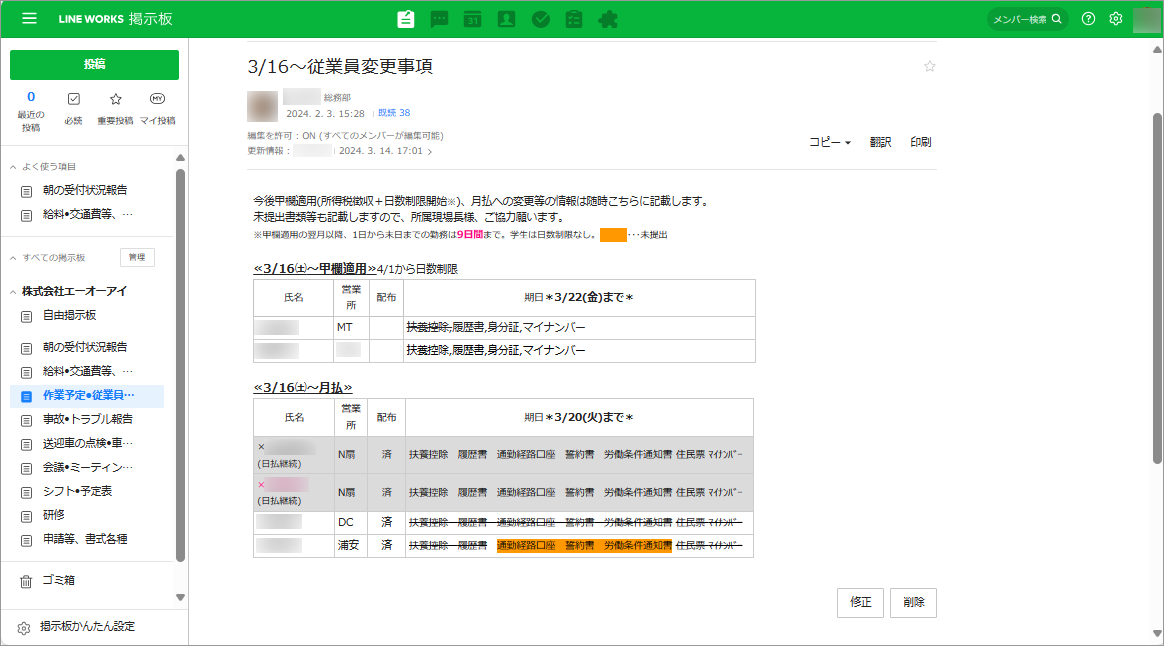Image resolution: width=1164 pixels, height=646 pixels.
Task: Open the コピー dropdown menu
Action: (x=829, y=143)
